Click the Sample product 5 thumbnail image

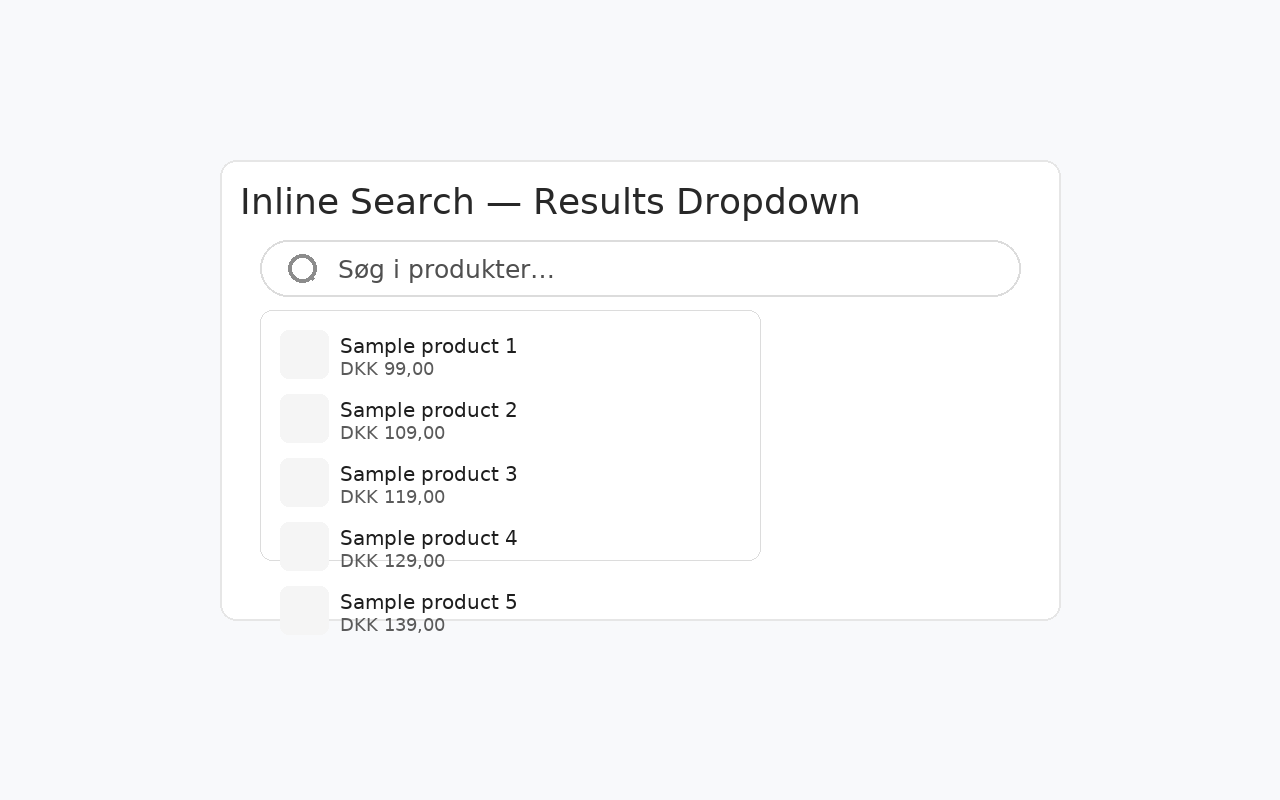(304, 610)
